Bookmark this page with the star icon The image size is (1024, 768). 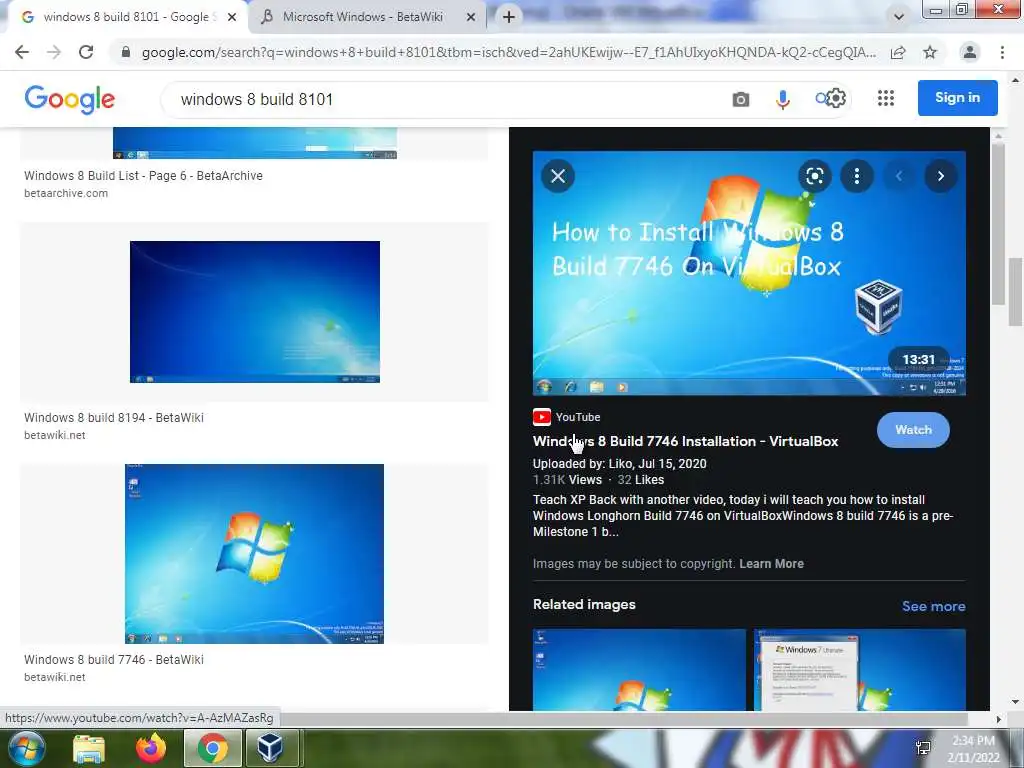930,52
